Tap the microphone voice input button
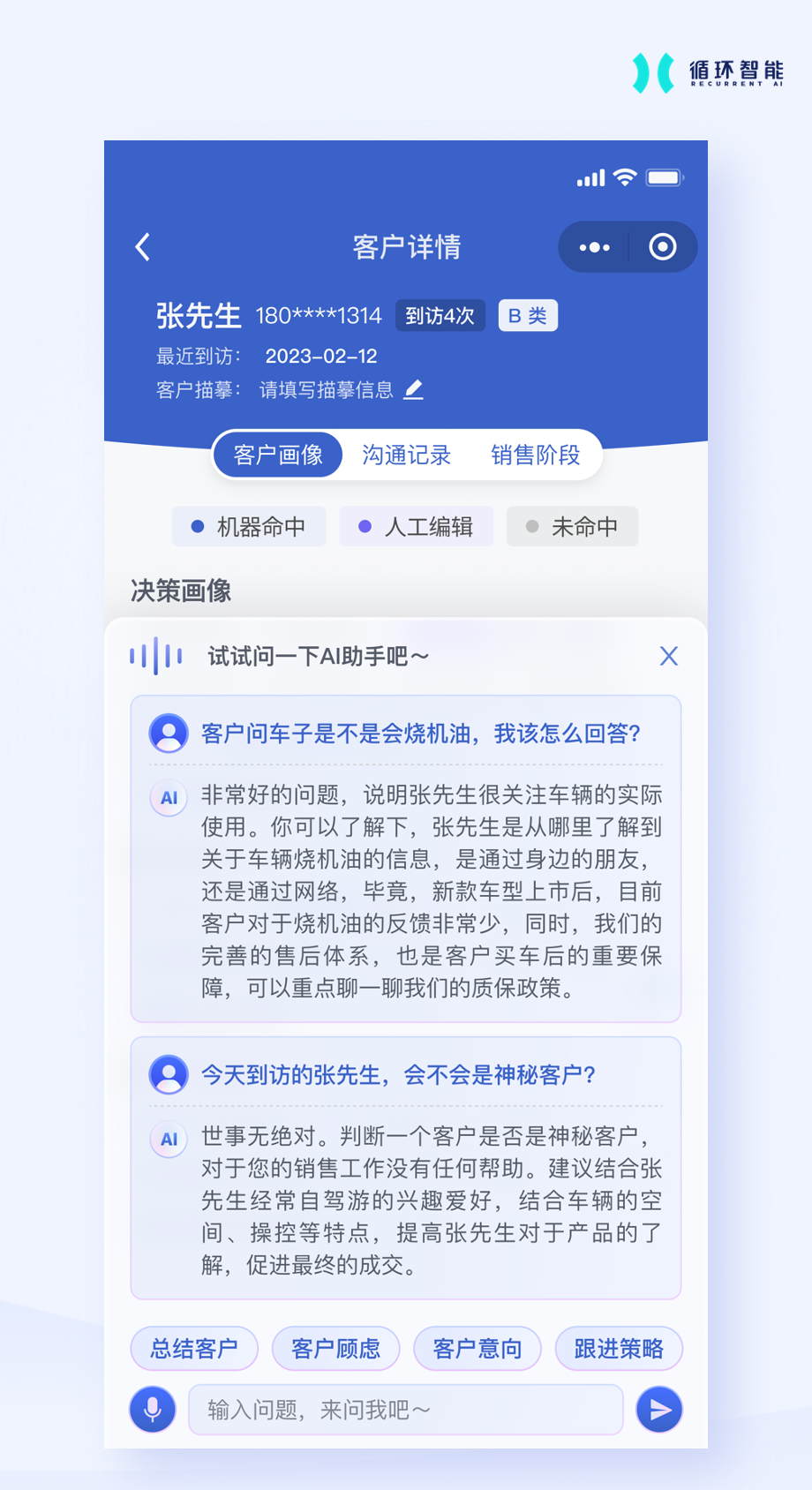This screenshot has height=1490, width=812. pos(153,1409)
